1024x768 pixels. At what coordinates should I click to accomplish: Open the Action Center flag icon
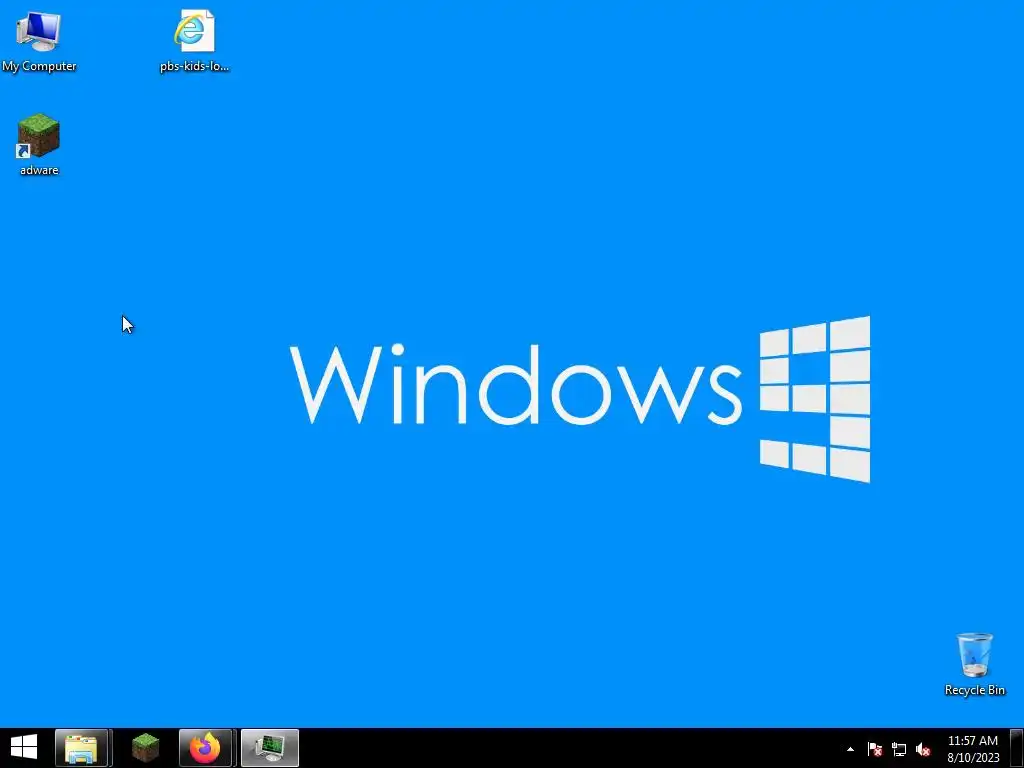click(874, 750)
